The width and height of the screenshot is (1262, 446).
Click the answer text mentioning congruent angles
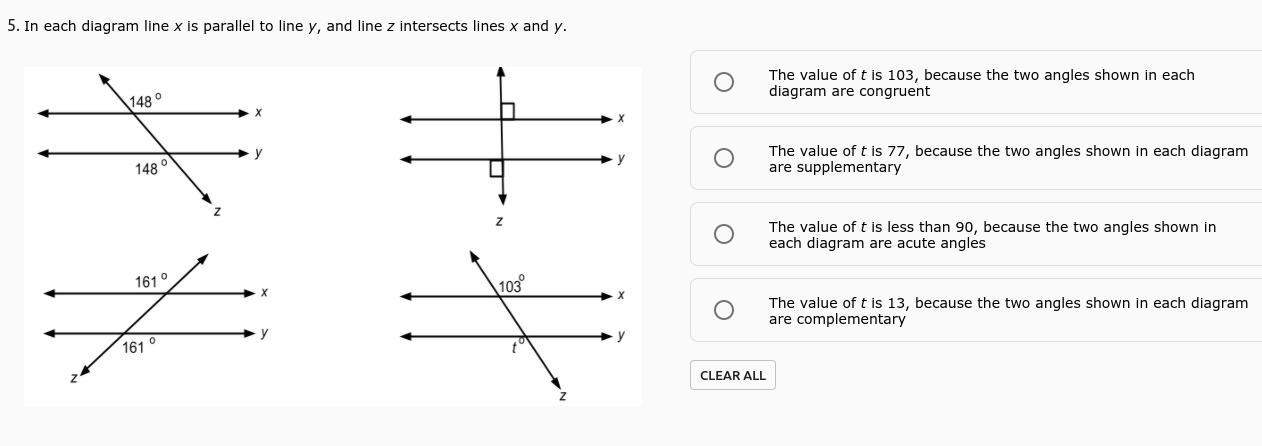coord(980,83)
